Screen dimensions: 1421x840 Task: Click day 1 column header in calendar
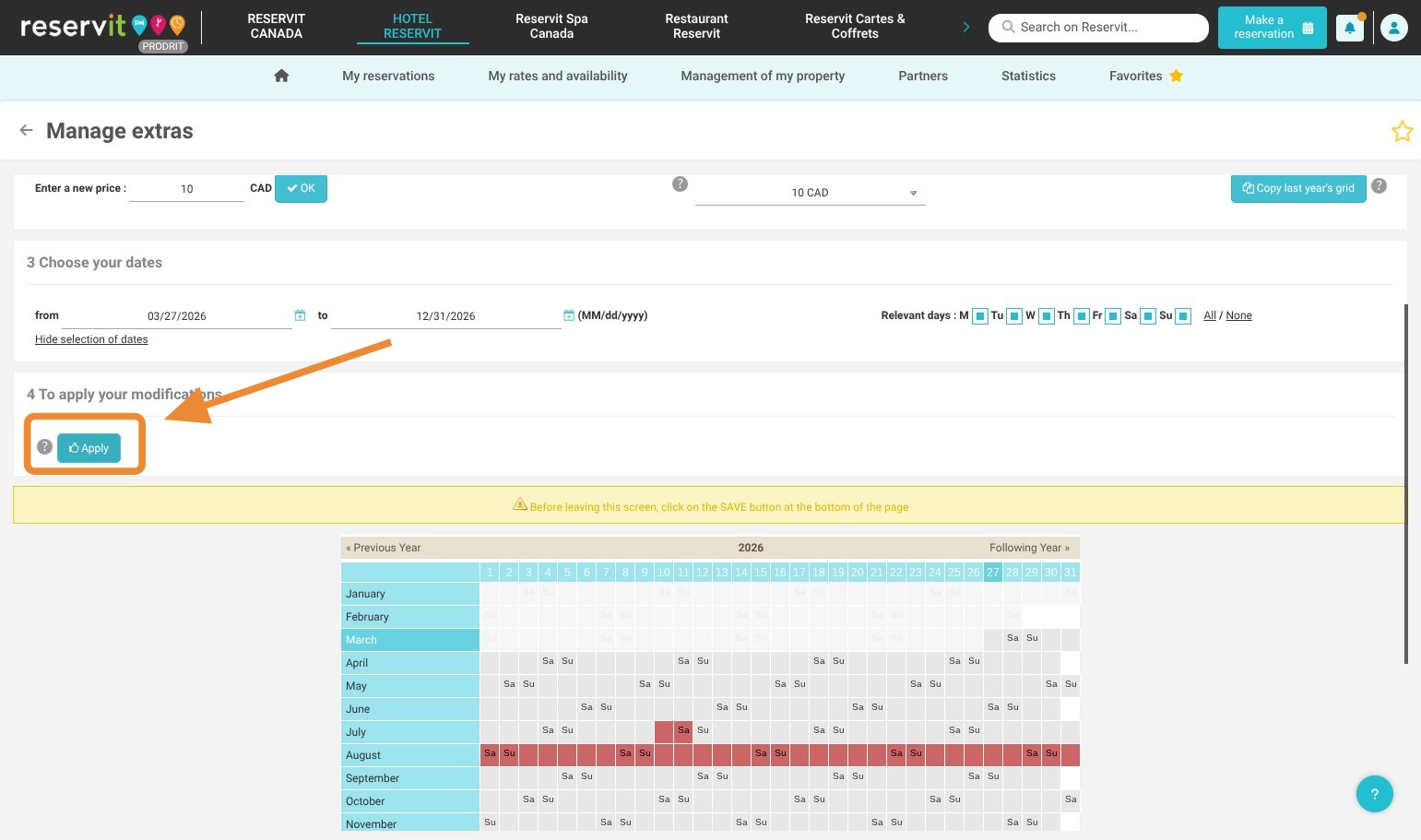point(490,572)
